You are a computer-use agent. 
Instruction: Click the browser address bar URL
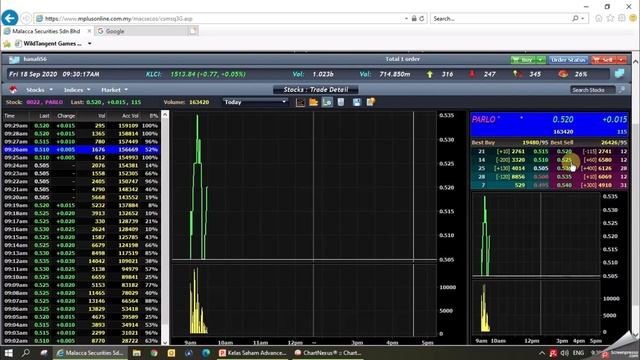[118, 19]
